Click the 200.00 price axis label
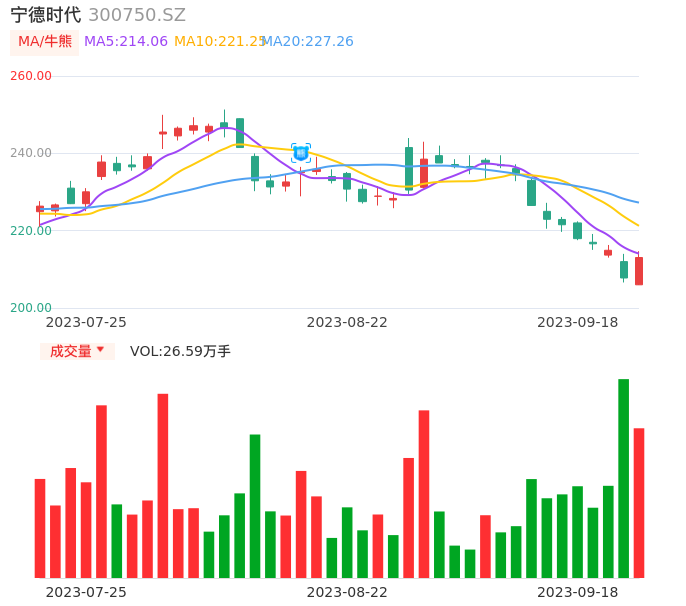The image size is (686, 606). click(x=31, y=308)
